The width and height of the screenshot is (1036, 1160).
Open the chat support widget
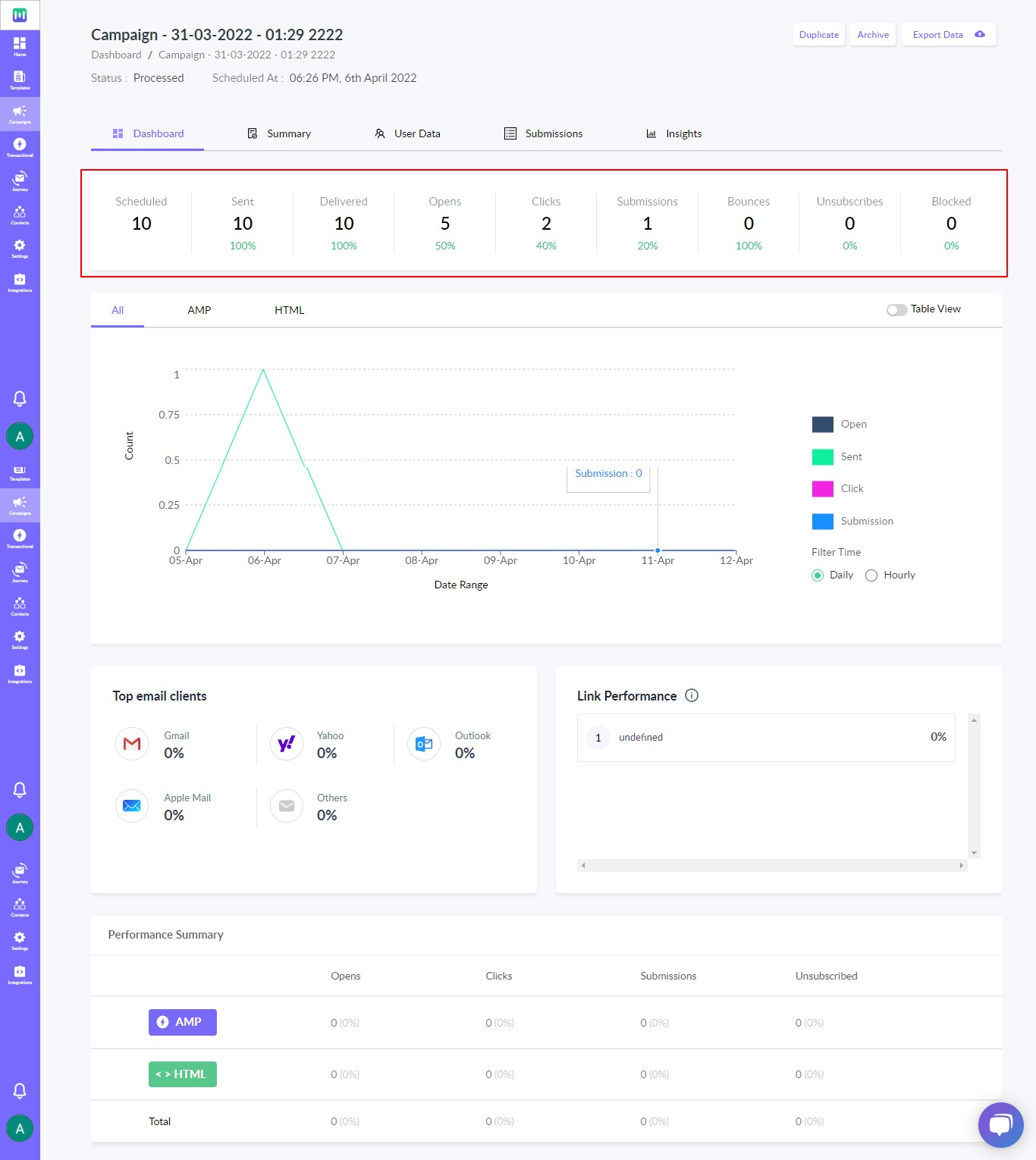tap(1001, 1125)
